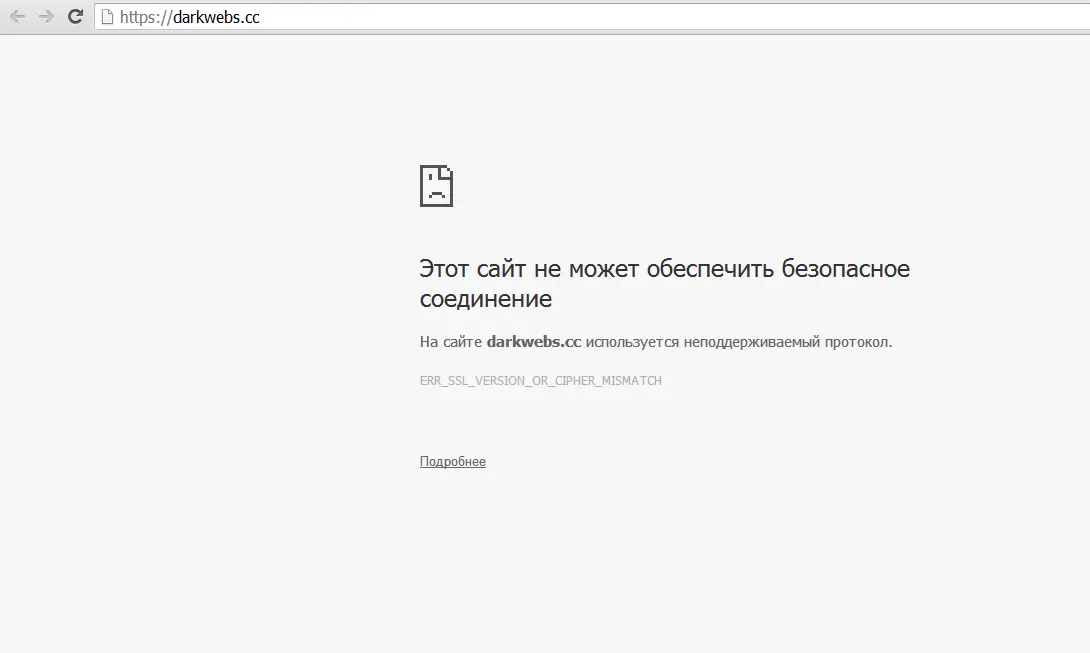Open site info via the page icon in address bar

(107, 17)
